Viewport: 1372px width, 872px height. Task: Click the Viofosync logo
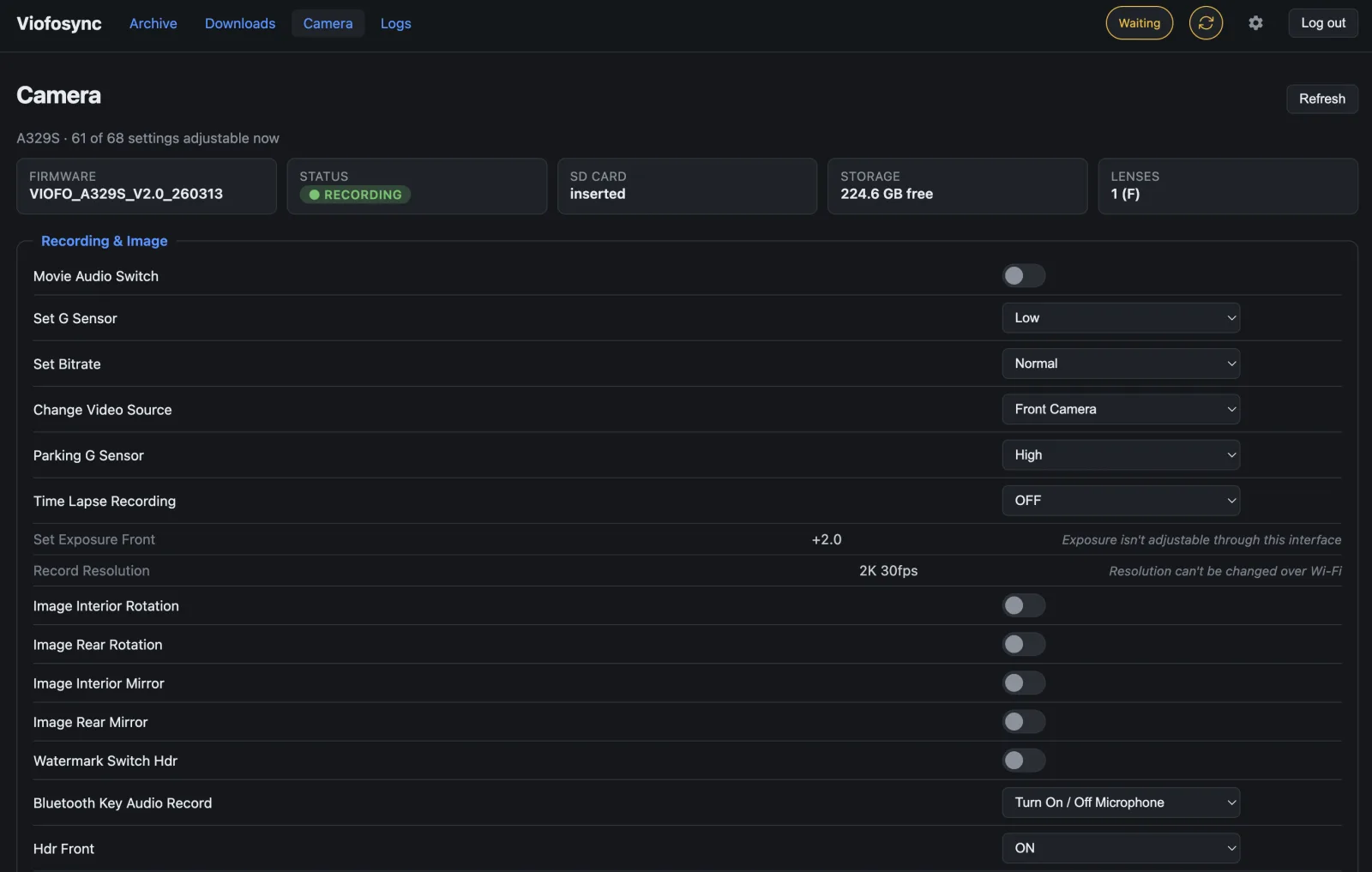pos(59,23)
